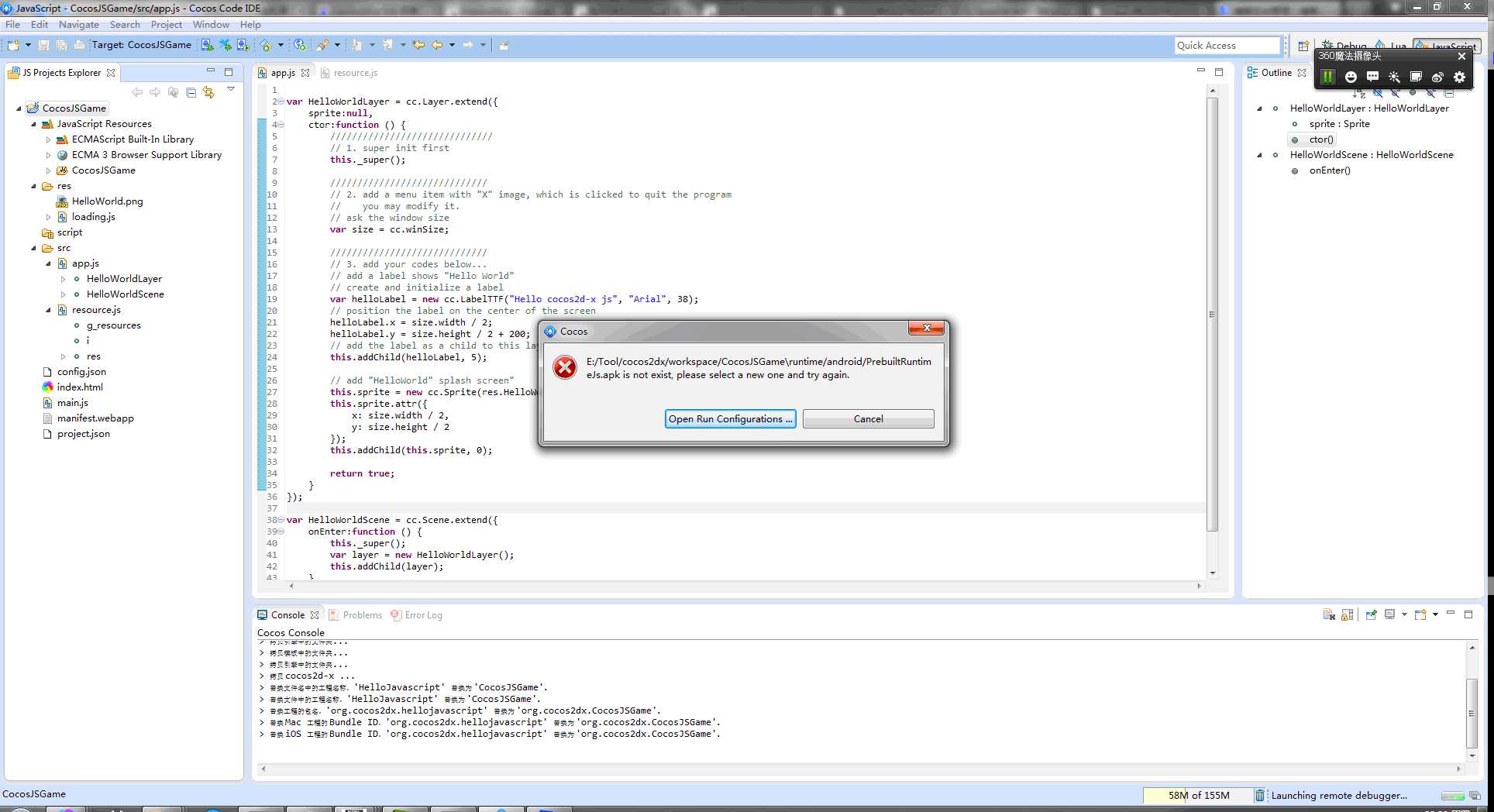Click Collapse All in JS Projects Explorer

(x=191, y=92)
